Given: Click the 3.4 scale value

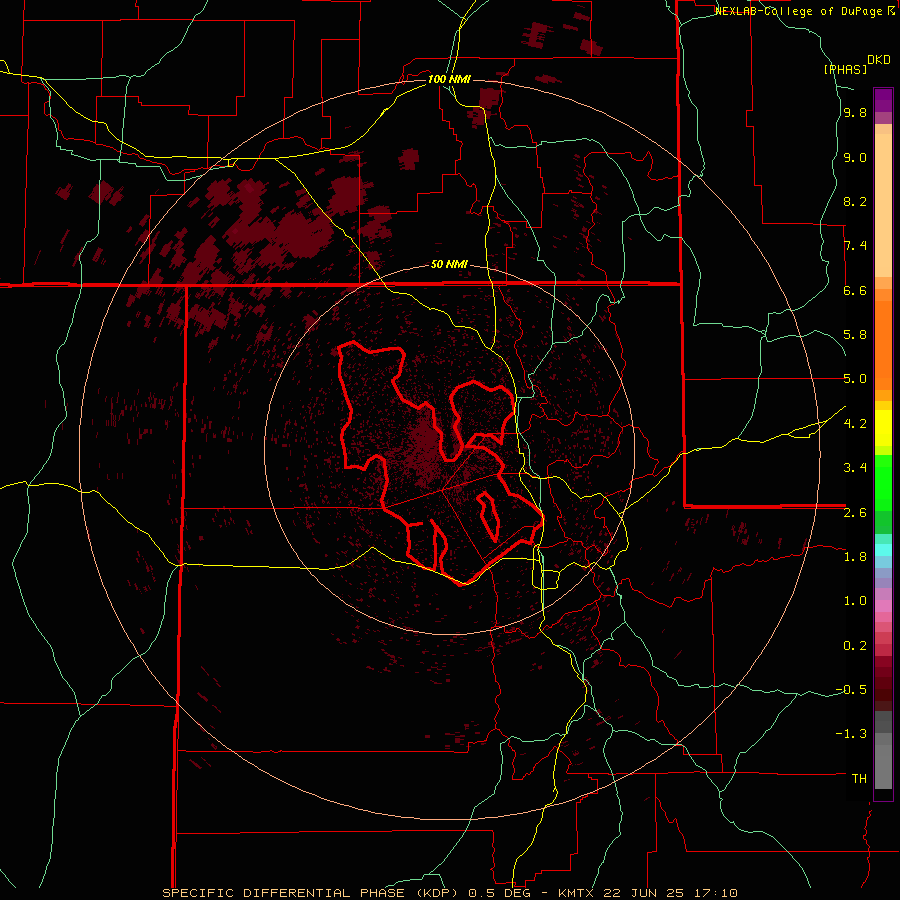Looking at the screenshot, I should click(855, 467).
